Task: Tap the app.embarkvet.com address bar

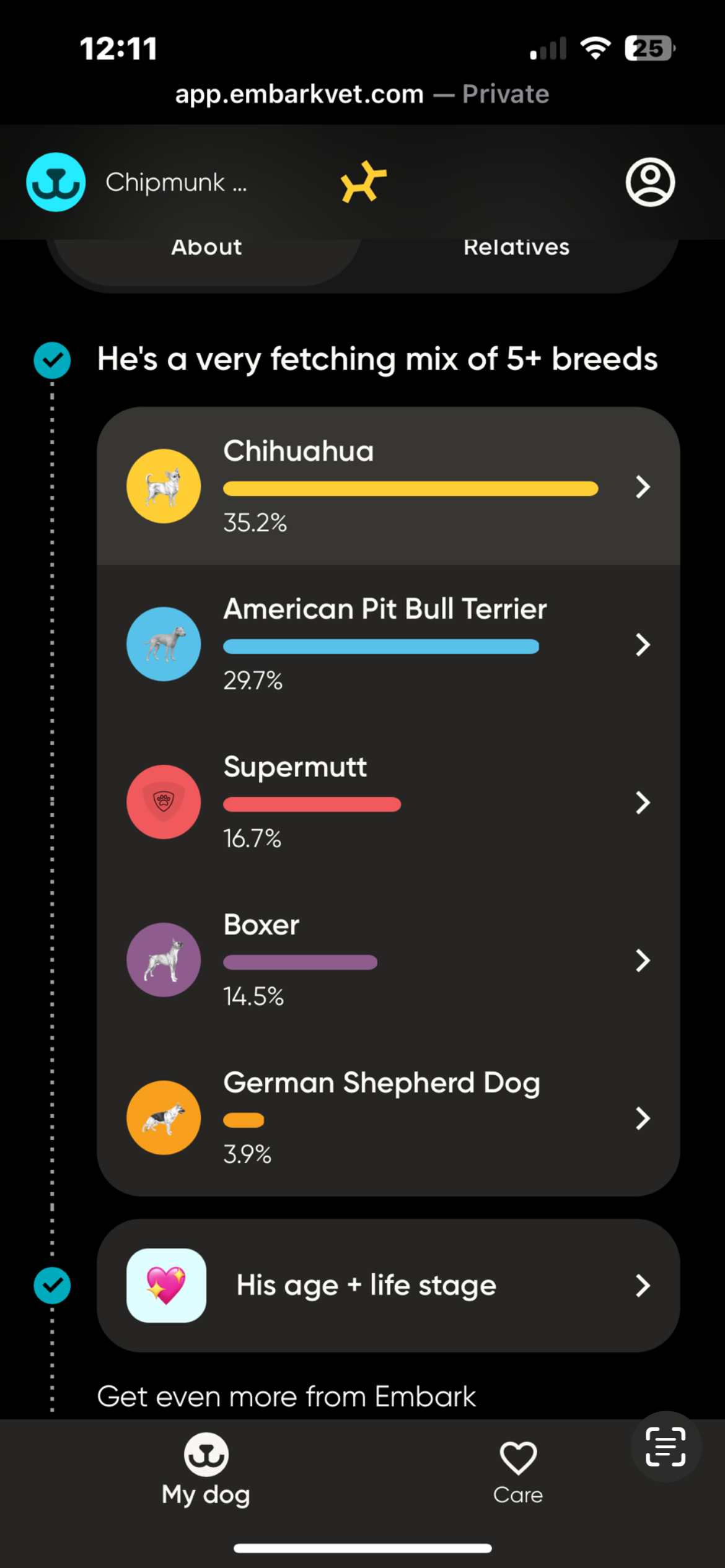Action: (362, 94)
